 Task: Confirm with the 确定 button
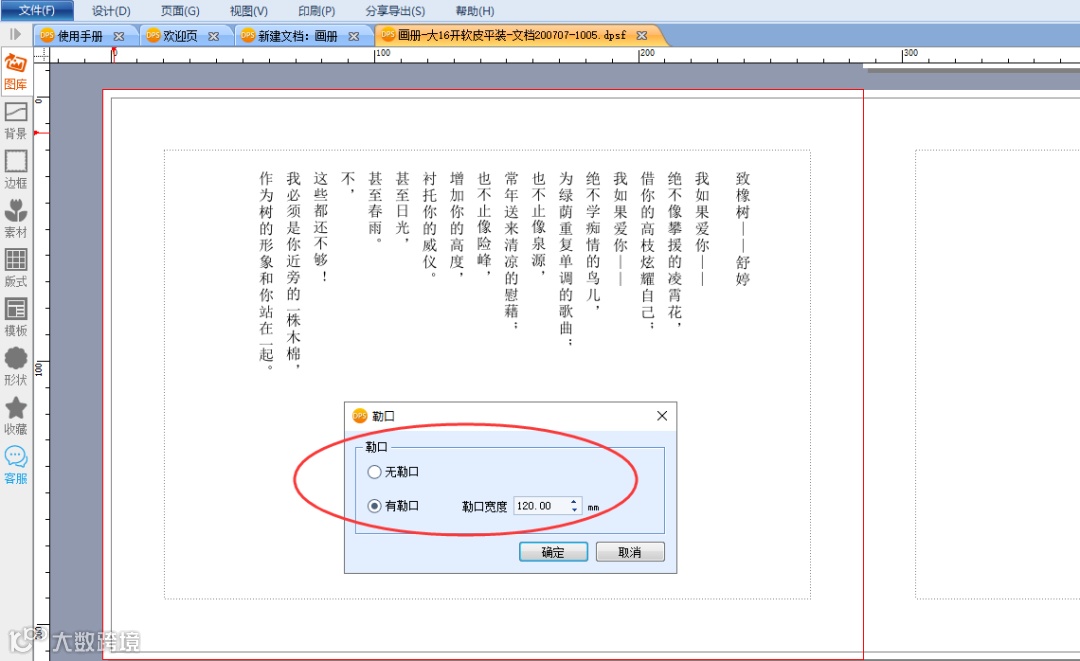click(553, 552)
